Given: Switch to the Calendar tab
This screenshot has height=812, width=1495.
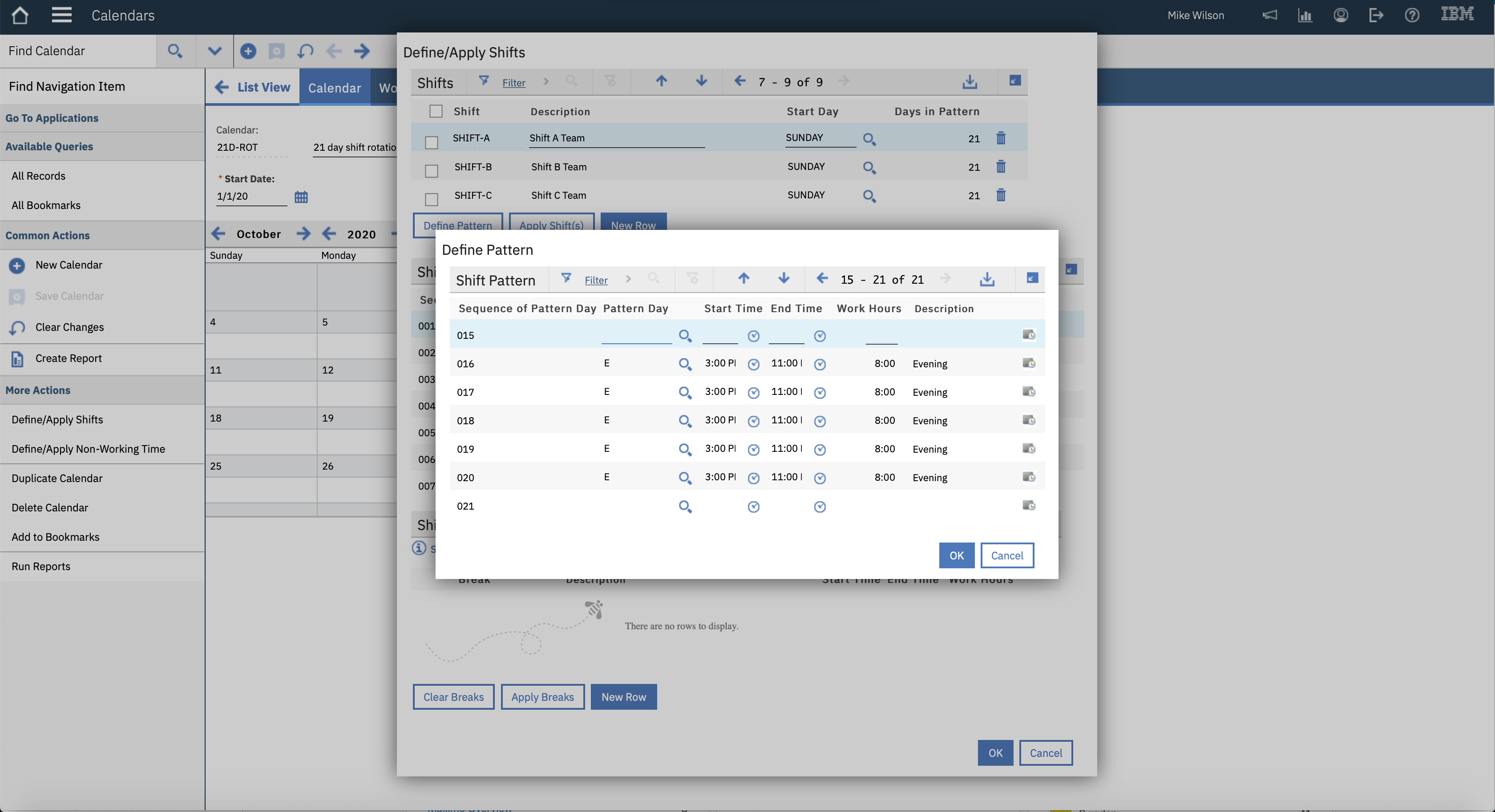Looking at the screenshot, I should [x=335, y=87].
